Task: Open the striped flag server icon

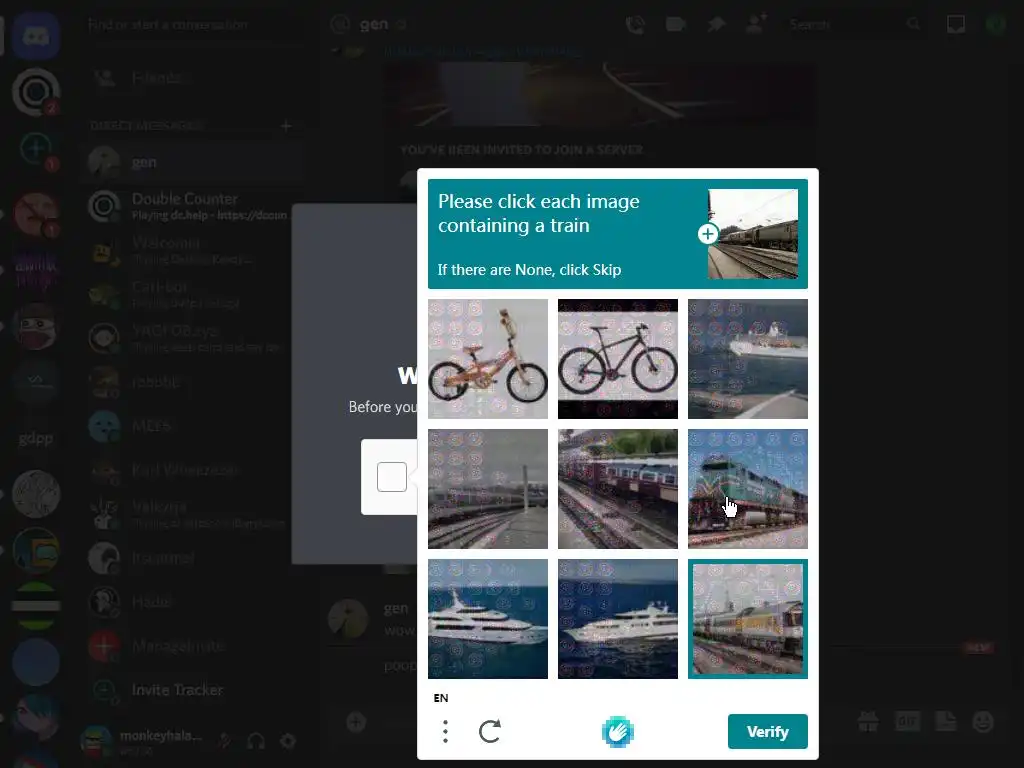Action: click(x=36, y=605)
